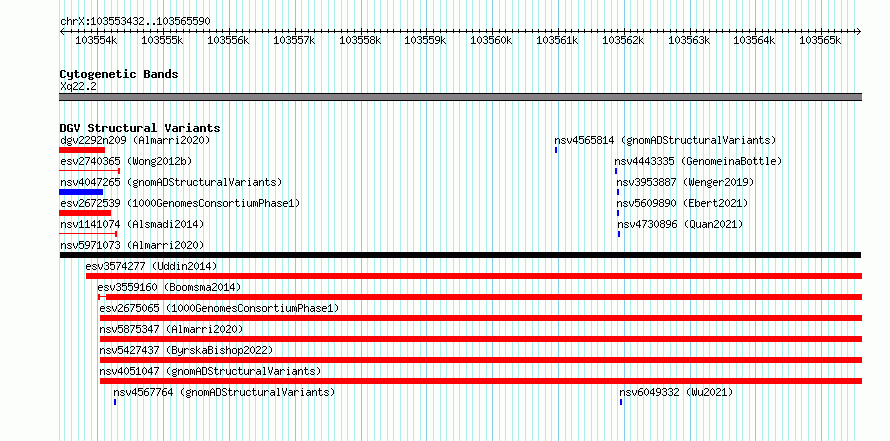Image resolution: width=890 pixels, height=441 pixels.
Task: Click the 103557k ruler position
Action: 294,40
